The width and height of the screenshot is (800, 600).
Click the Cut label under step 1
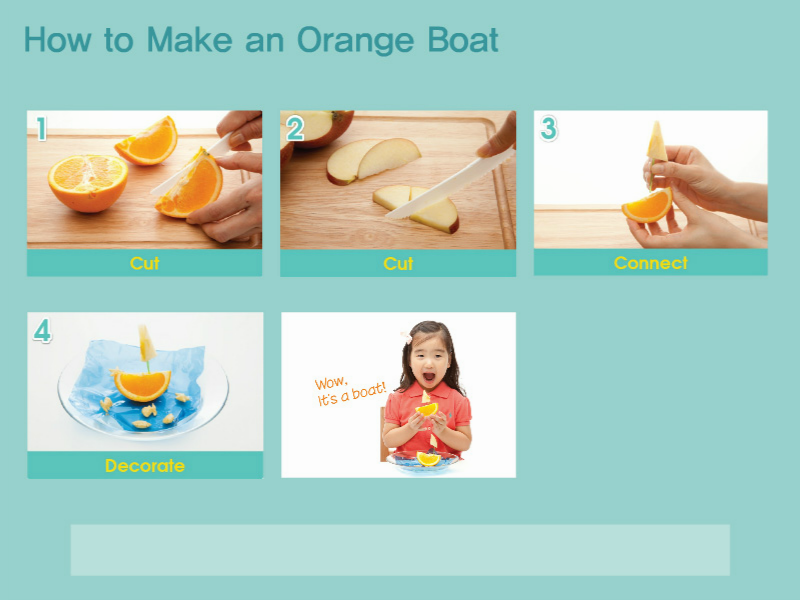coord(144,263)
